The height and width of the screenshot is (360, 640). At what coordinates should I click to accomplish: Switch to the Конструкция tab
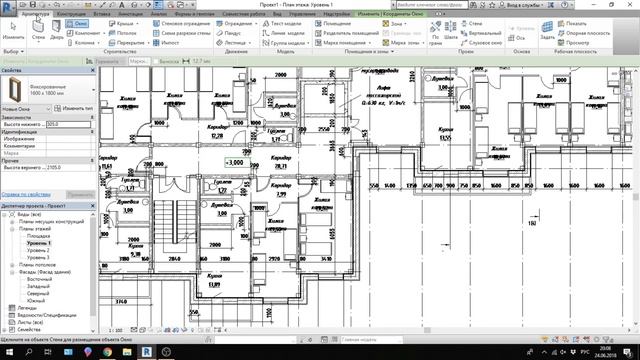[71, 14]
